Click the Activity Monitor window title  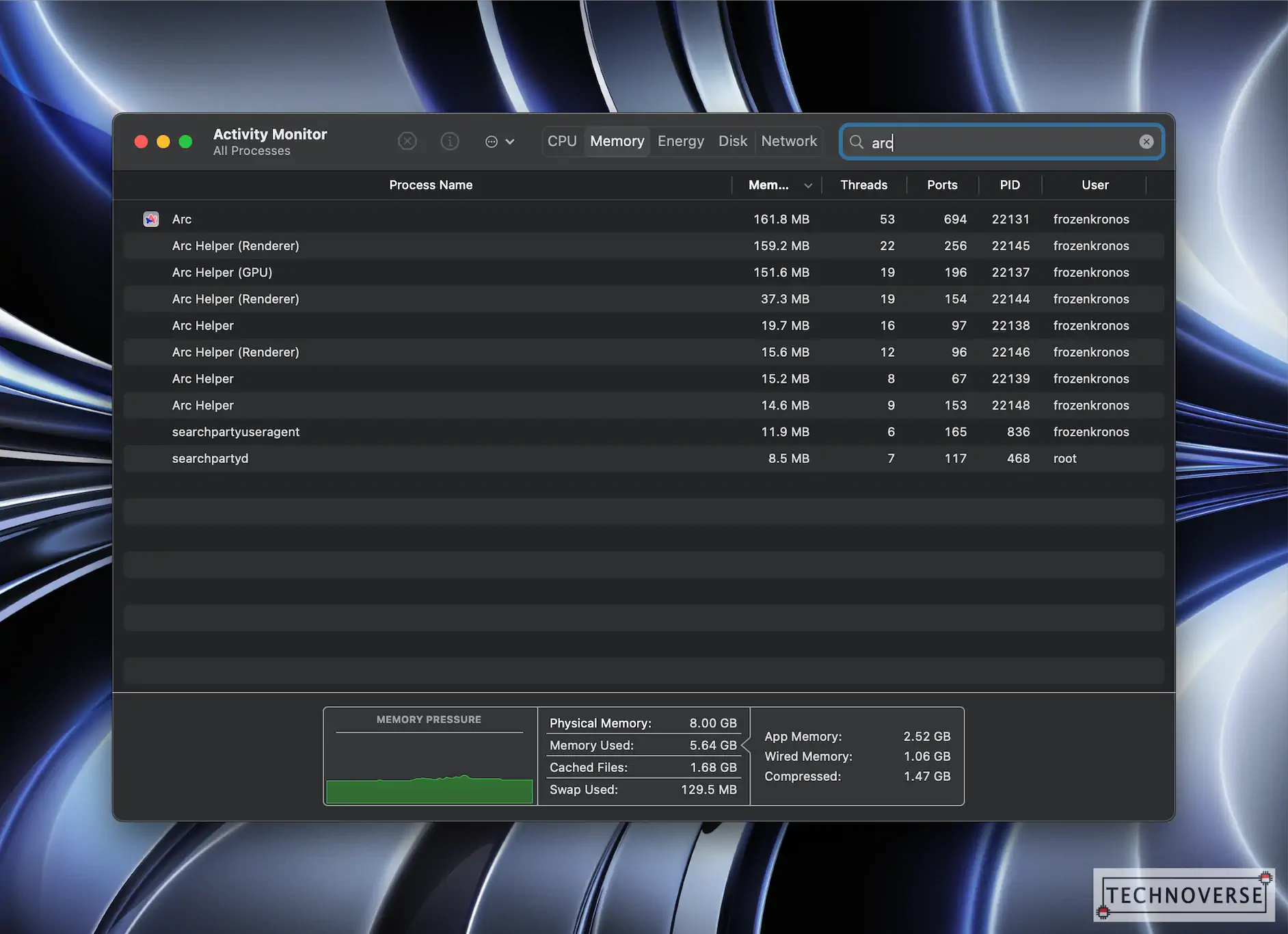tap(270, 134)
